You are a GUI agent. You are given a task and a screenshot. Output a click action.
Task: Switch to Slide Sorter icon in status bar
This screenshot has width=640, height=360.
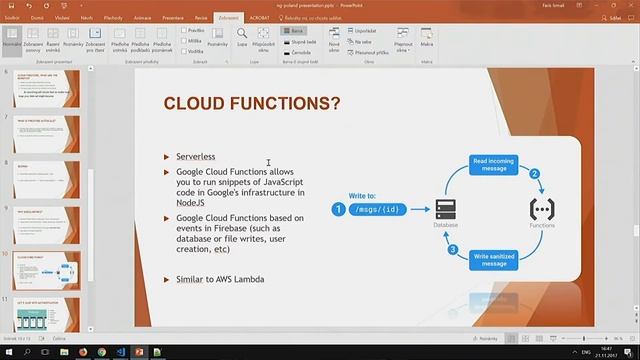(x=525, y=338)
